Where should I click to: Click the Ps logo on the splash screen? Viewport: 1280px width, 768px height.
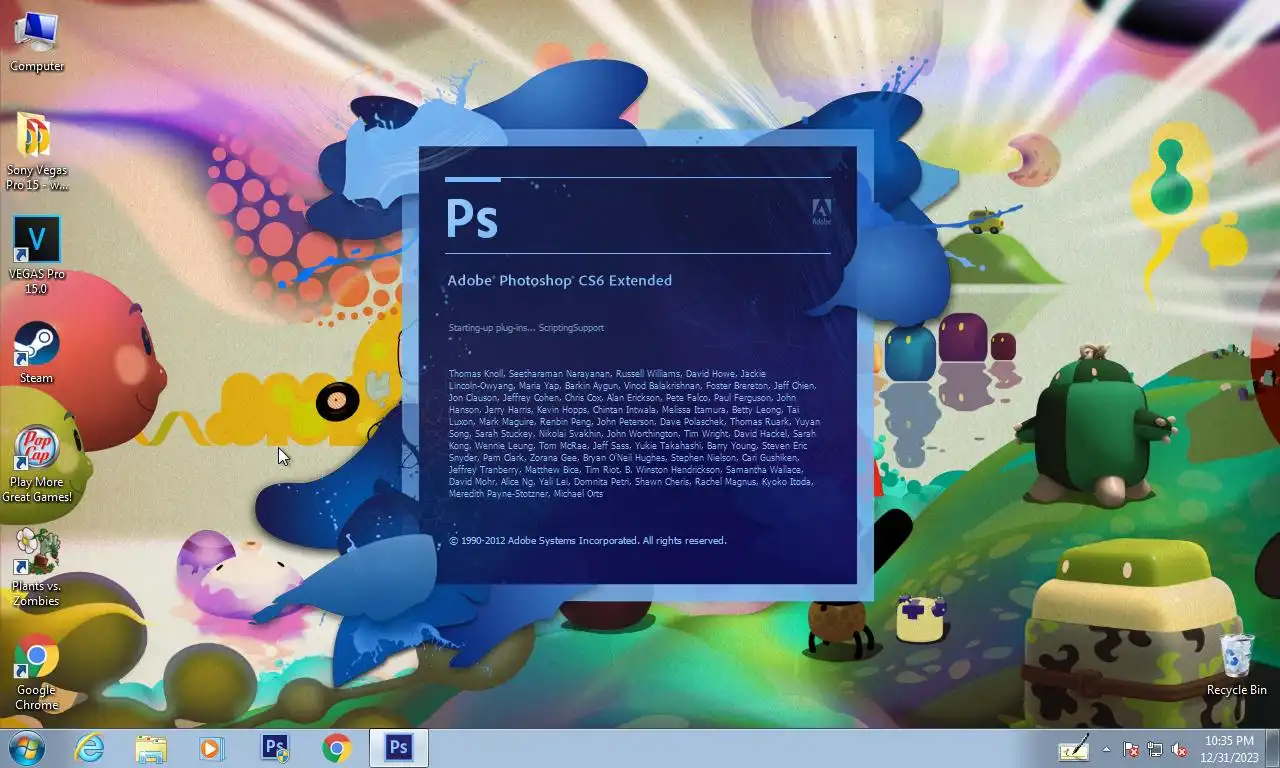pos(471,218)
